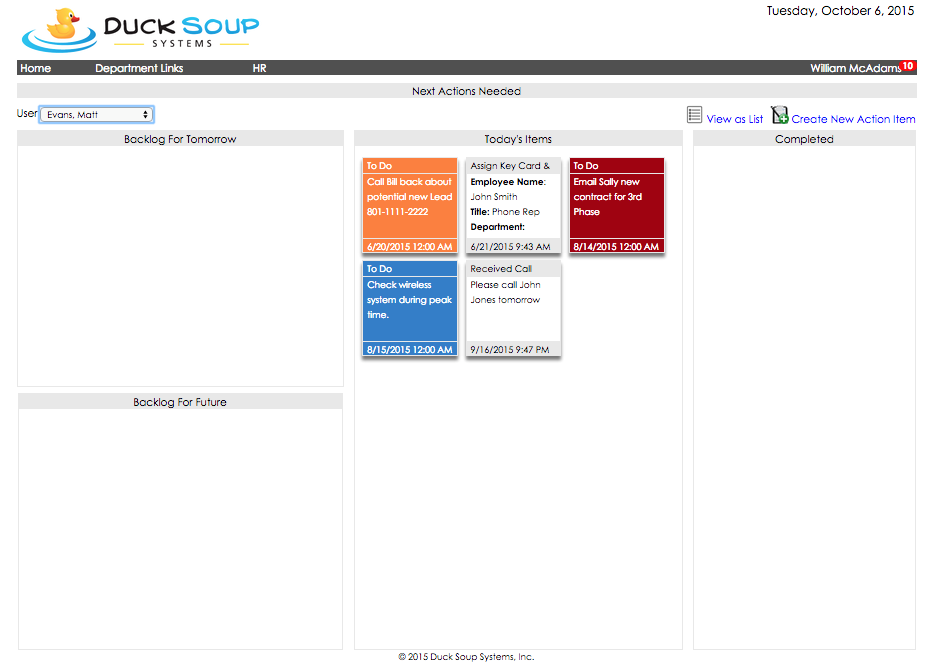Click the View as List icon
931x668 pixels.
(x=695, y=116)
